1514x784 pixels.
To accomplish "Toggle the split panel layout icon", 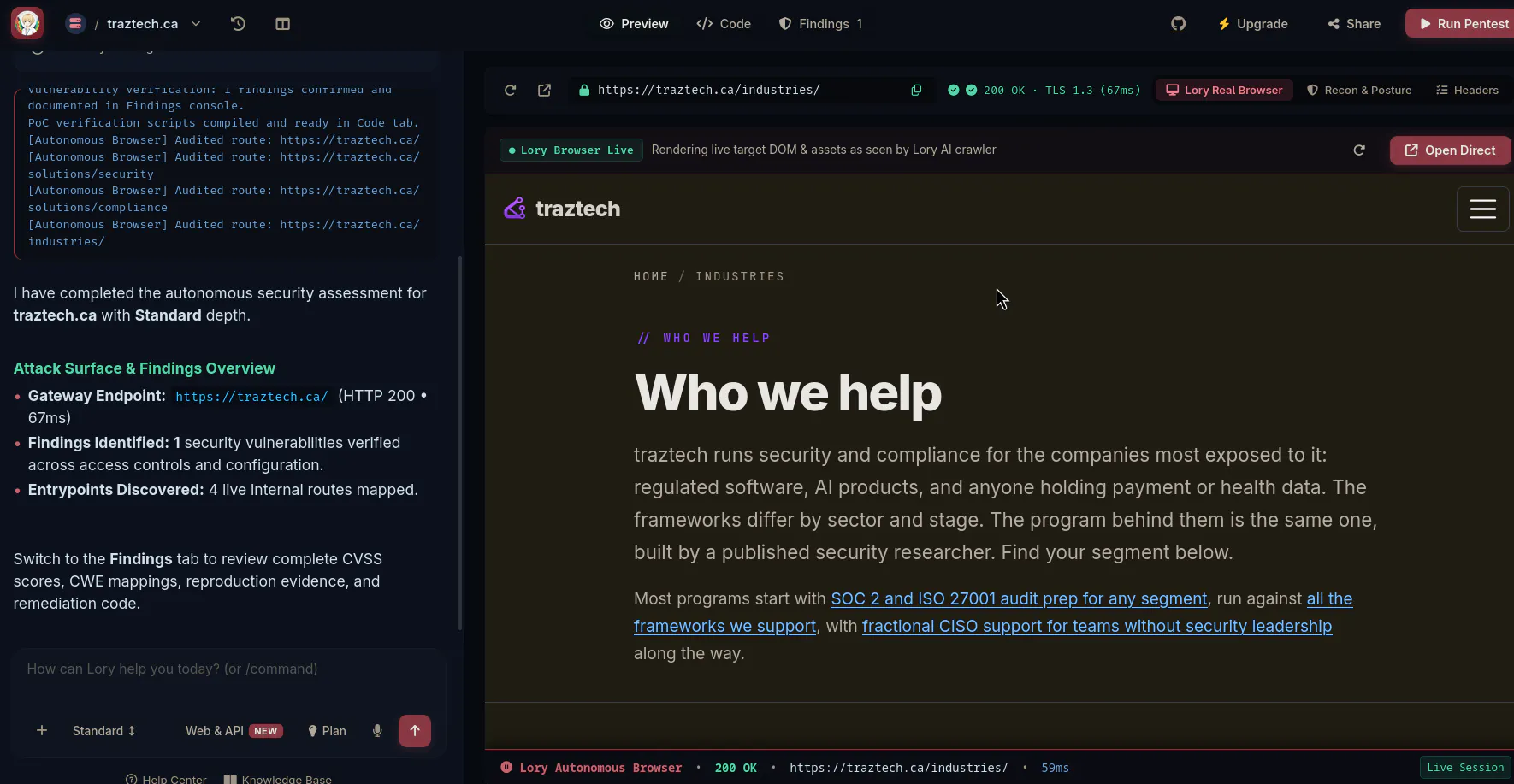I will pos(282,23).
